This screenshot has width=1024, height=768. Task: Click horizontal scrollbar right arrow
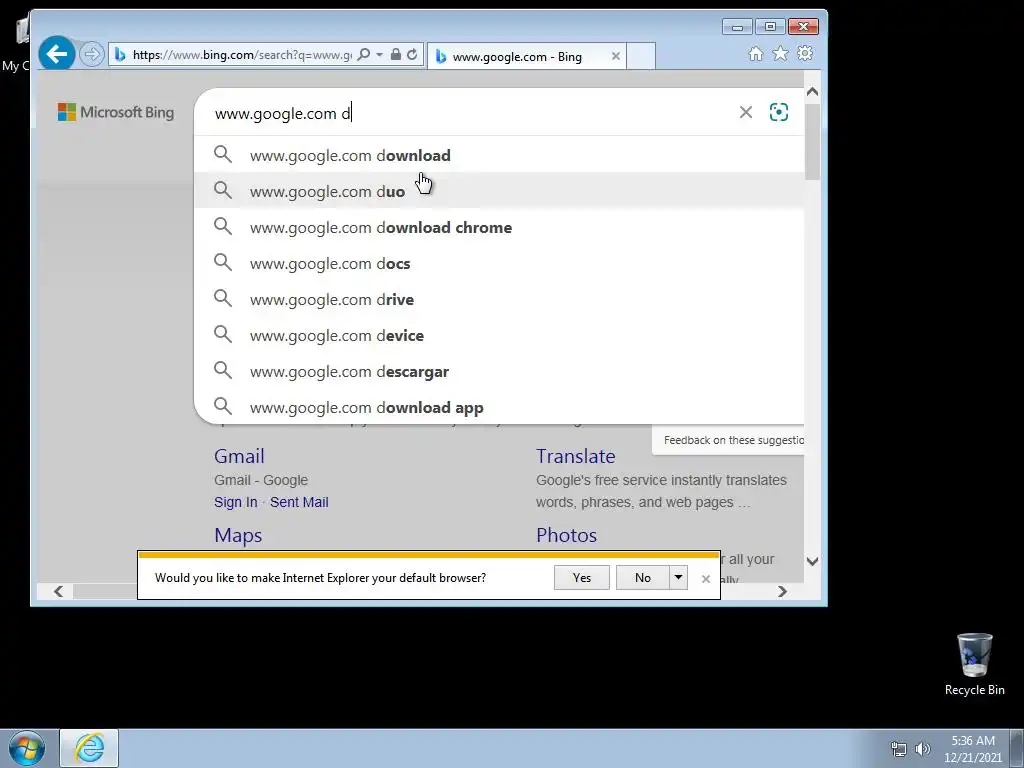coord(782,591)
